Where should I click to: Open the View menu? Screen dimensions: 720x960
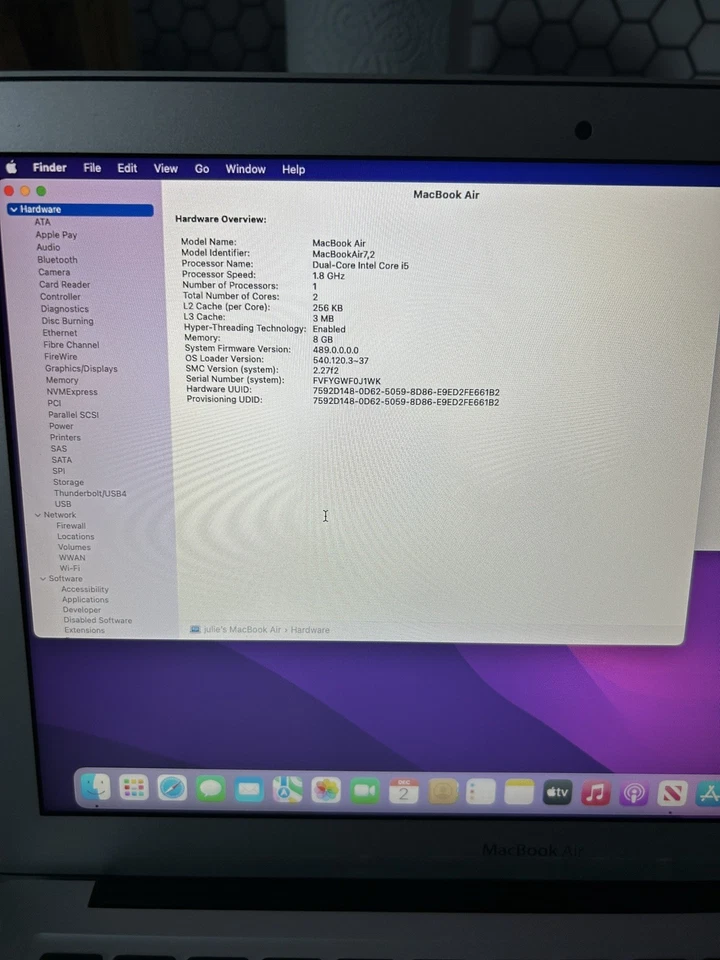pyautogui.click(x=165, y=168)
